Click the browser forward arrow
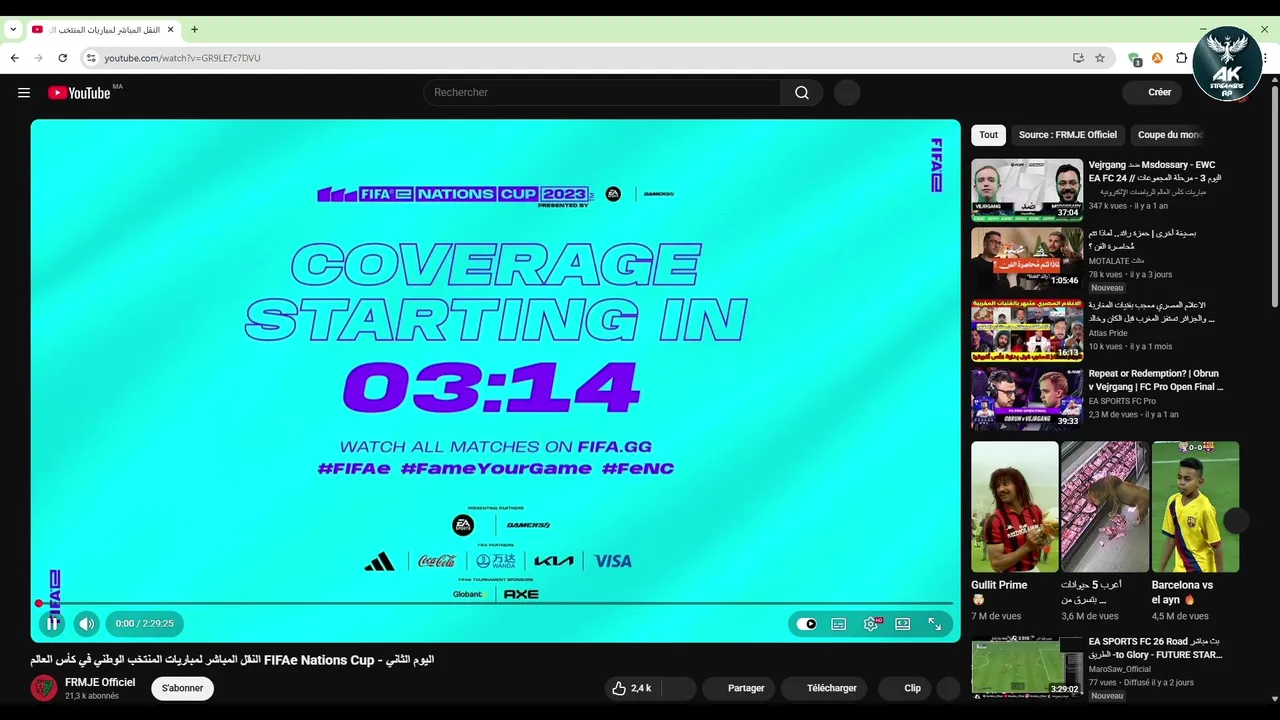The image size is (1280, 720). coord(39,58)
